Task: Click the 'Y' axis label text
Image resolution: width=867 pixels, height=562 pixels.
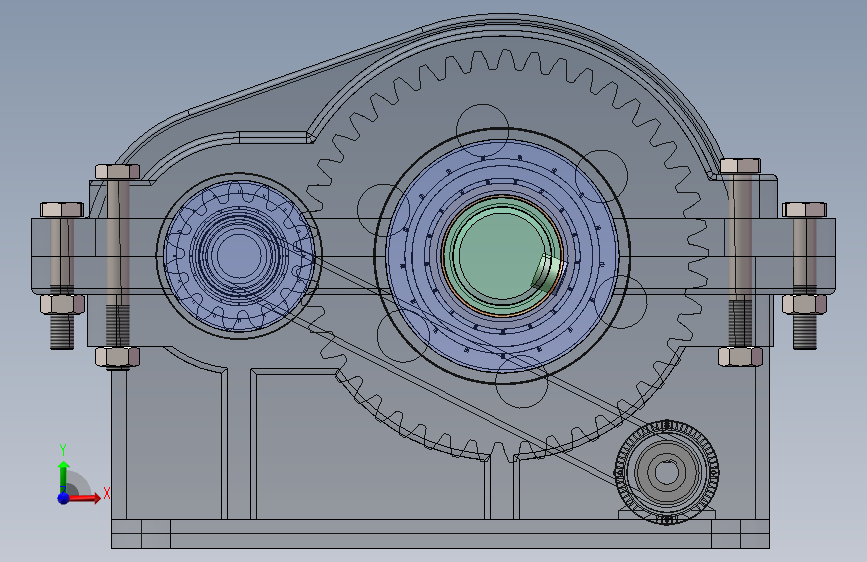Action: point(63,450)
